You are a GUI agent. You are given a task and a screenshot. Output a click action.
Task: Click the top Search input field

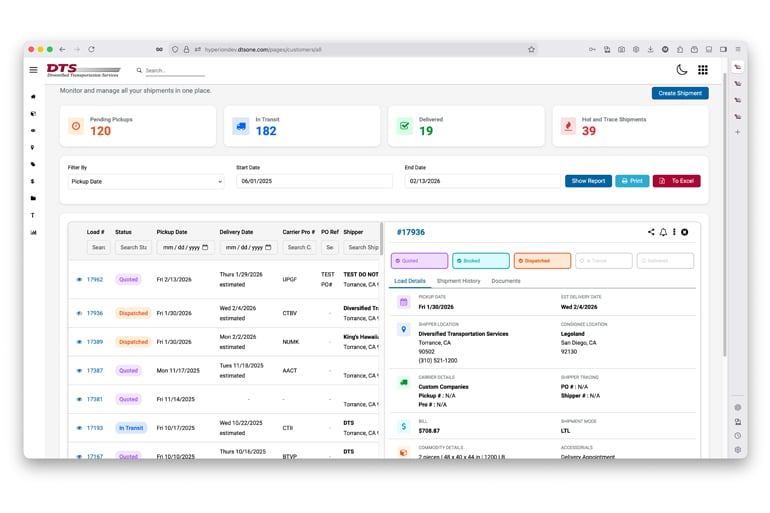(175, 71)
